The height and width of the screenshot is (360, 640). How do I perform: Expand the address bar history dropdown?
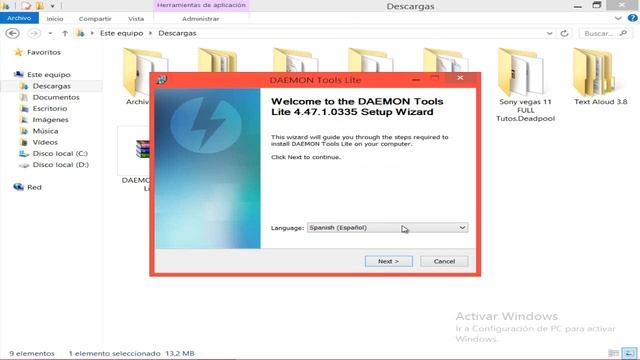[x=549, y=33]
